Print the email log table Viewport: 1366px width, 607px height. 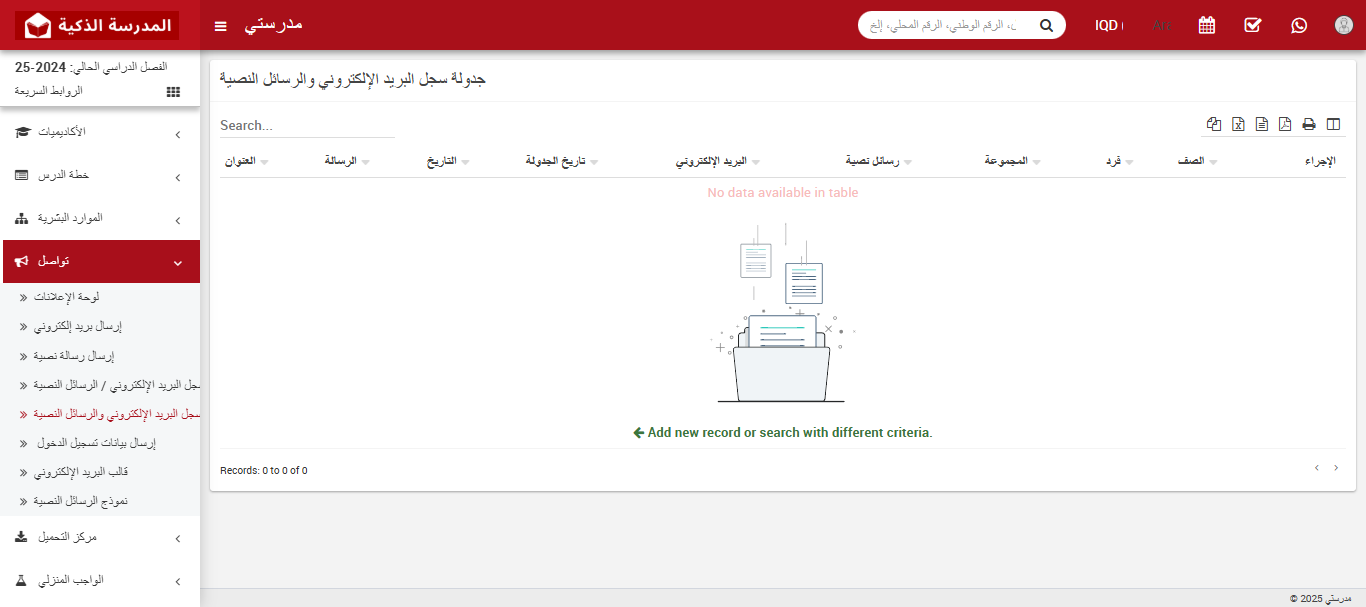tap(1309, 124)
